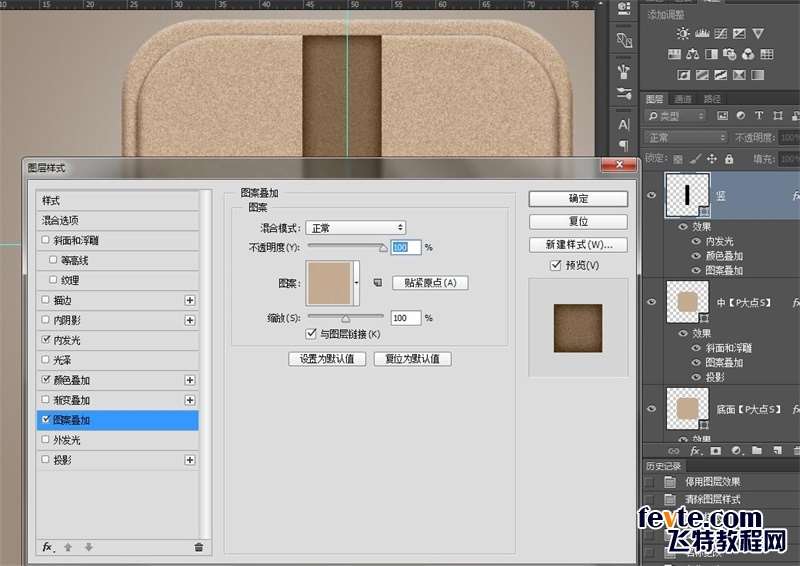Viewport: 800px width, 566px height.
Task: Open the 混合模式 (Blend Mode) dropdown
Action: 355,228
